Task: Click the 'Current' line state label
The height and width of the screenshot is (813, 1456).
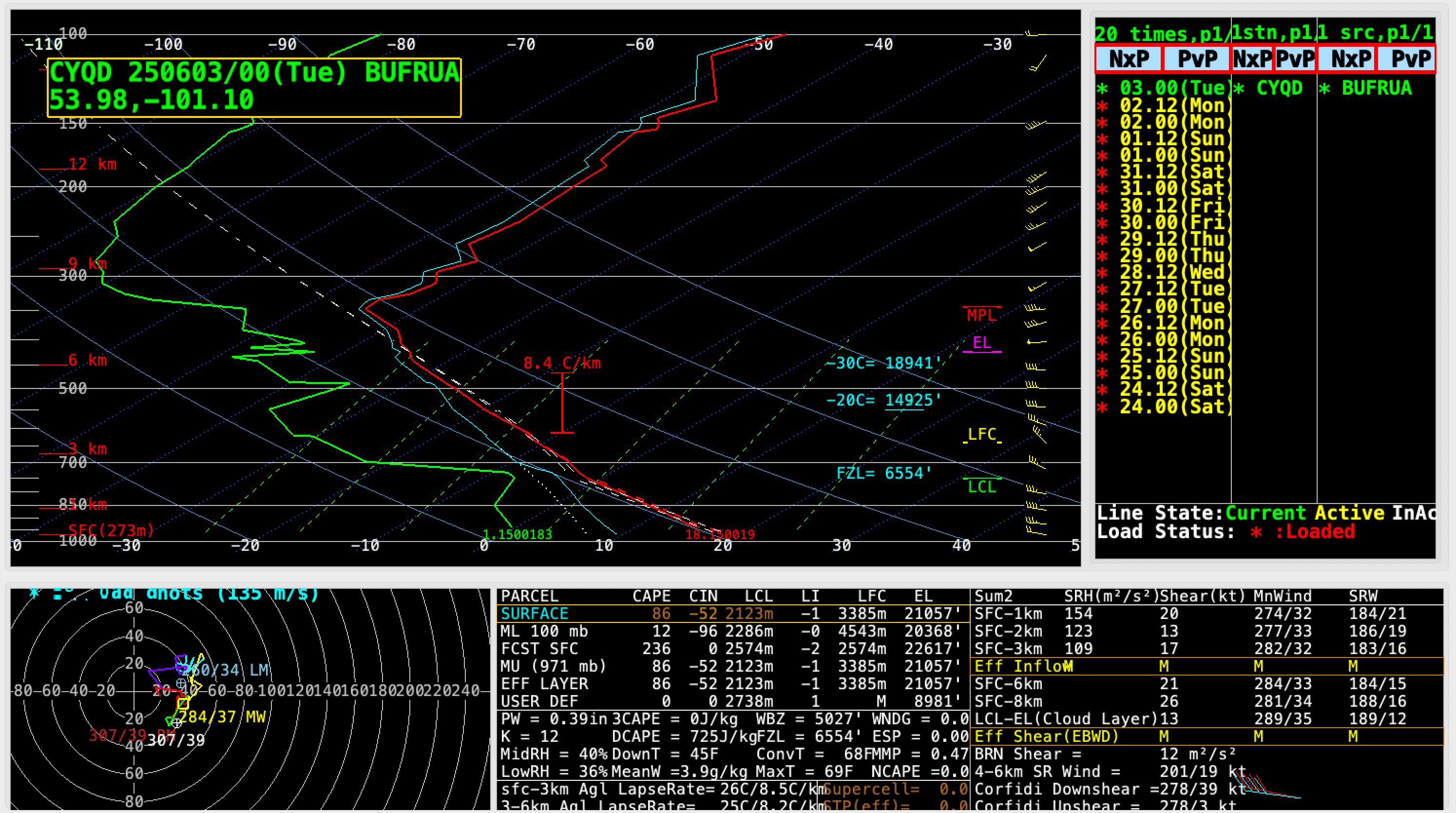Action: click(x=1265, y=513)
